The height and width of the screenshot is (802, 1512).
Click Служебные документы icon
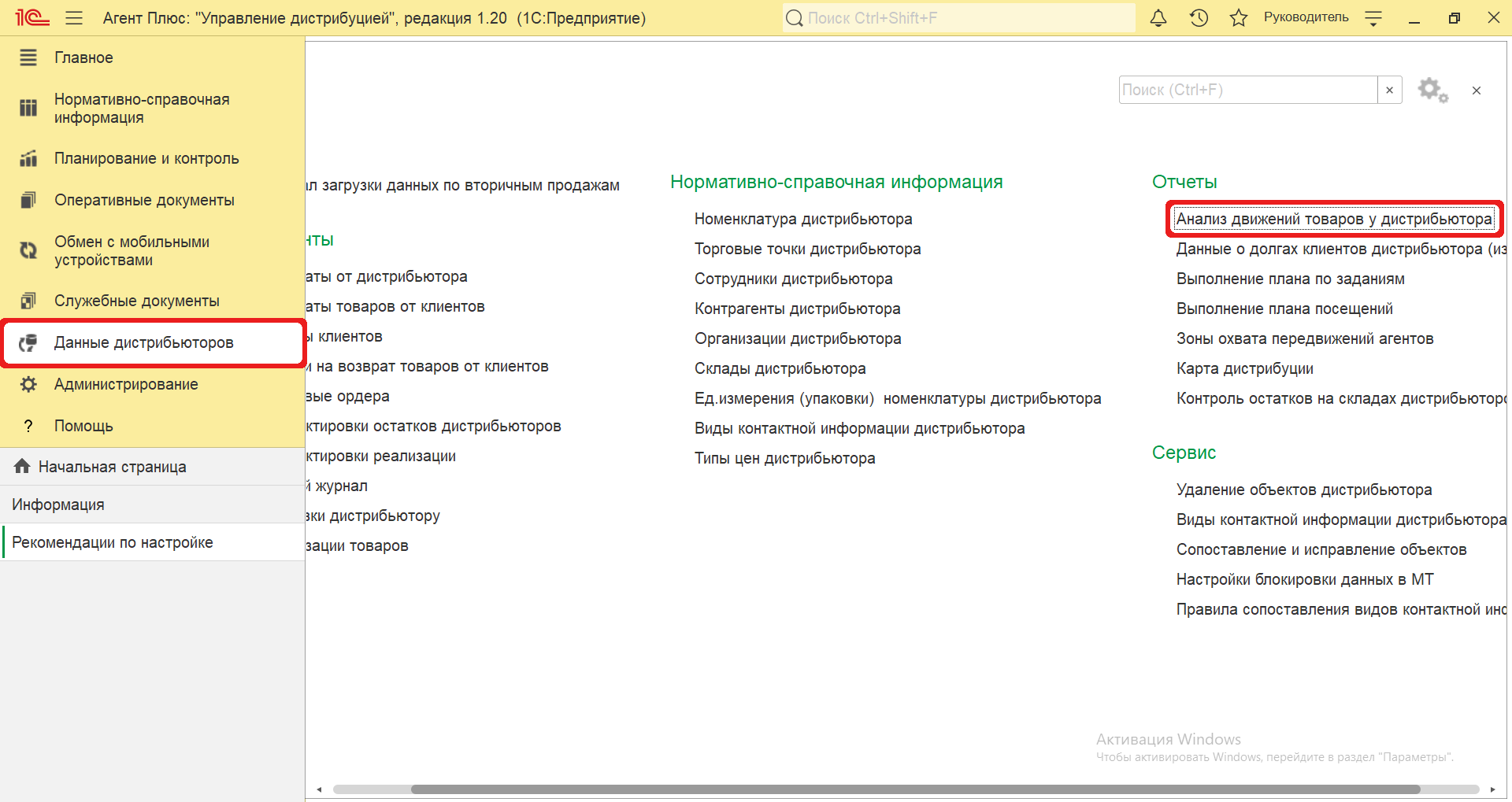(x=28, y=301)
